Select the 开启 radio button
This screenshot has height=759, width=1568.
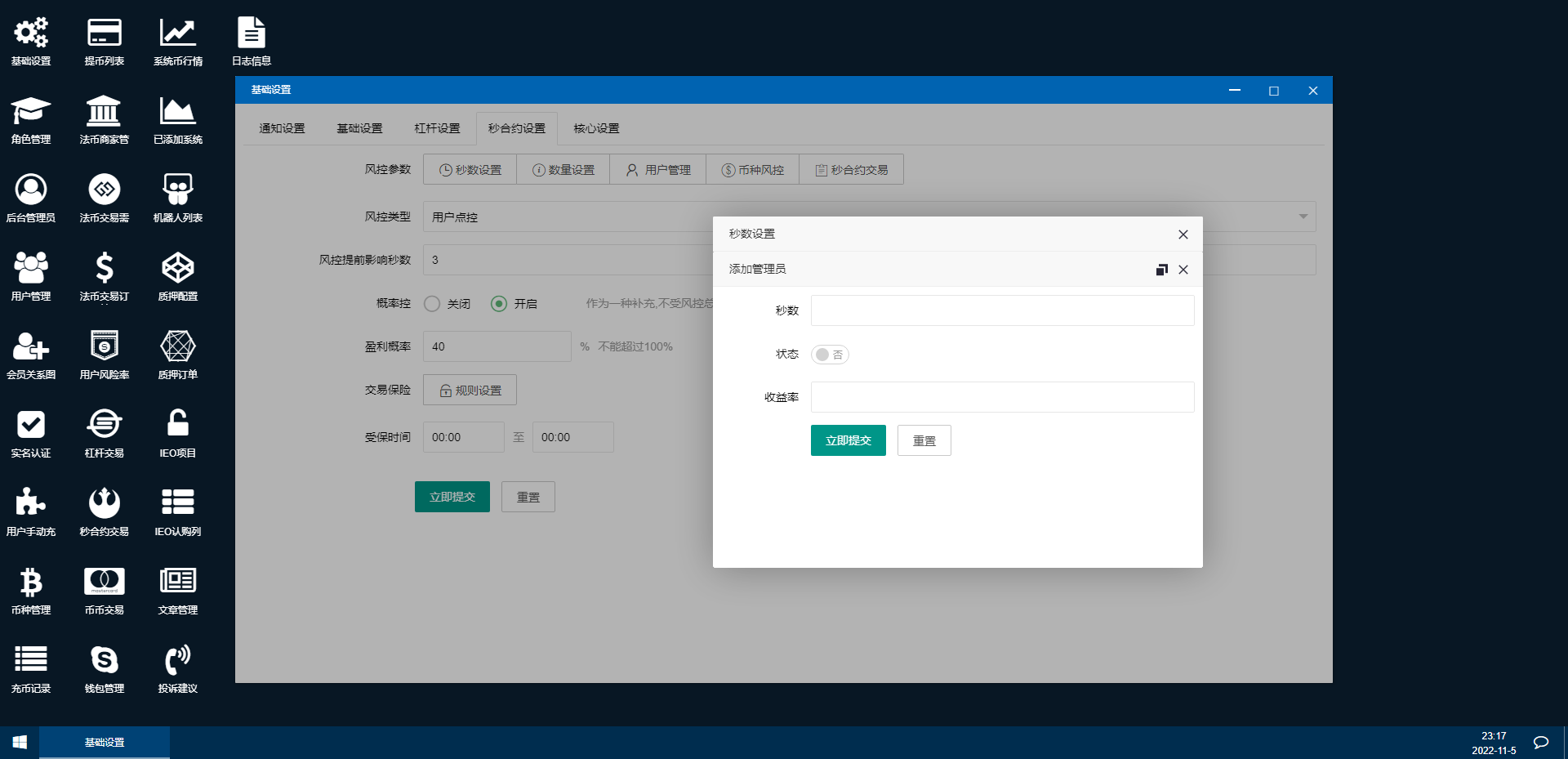[x=499, y=304]
